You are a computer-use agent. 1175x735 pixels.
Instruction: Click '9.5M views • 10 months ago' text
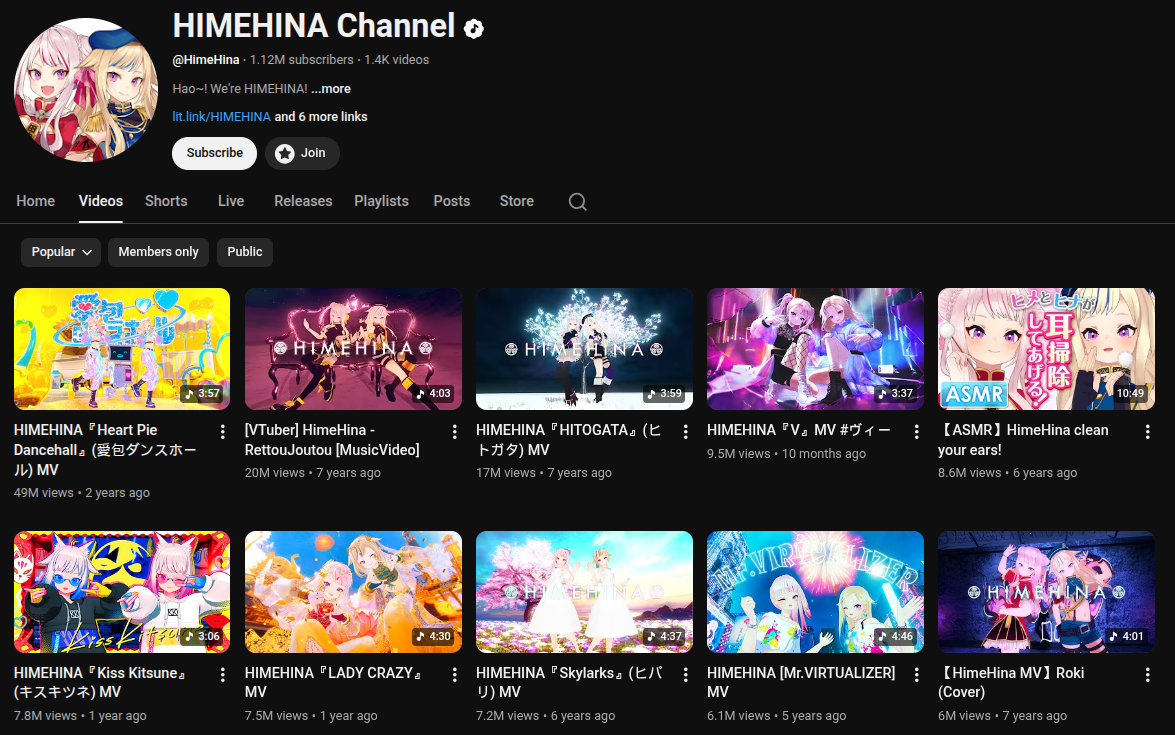(786, 454)
